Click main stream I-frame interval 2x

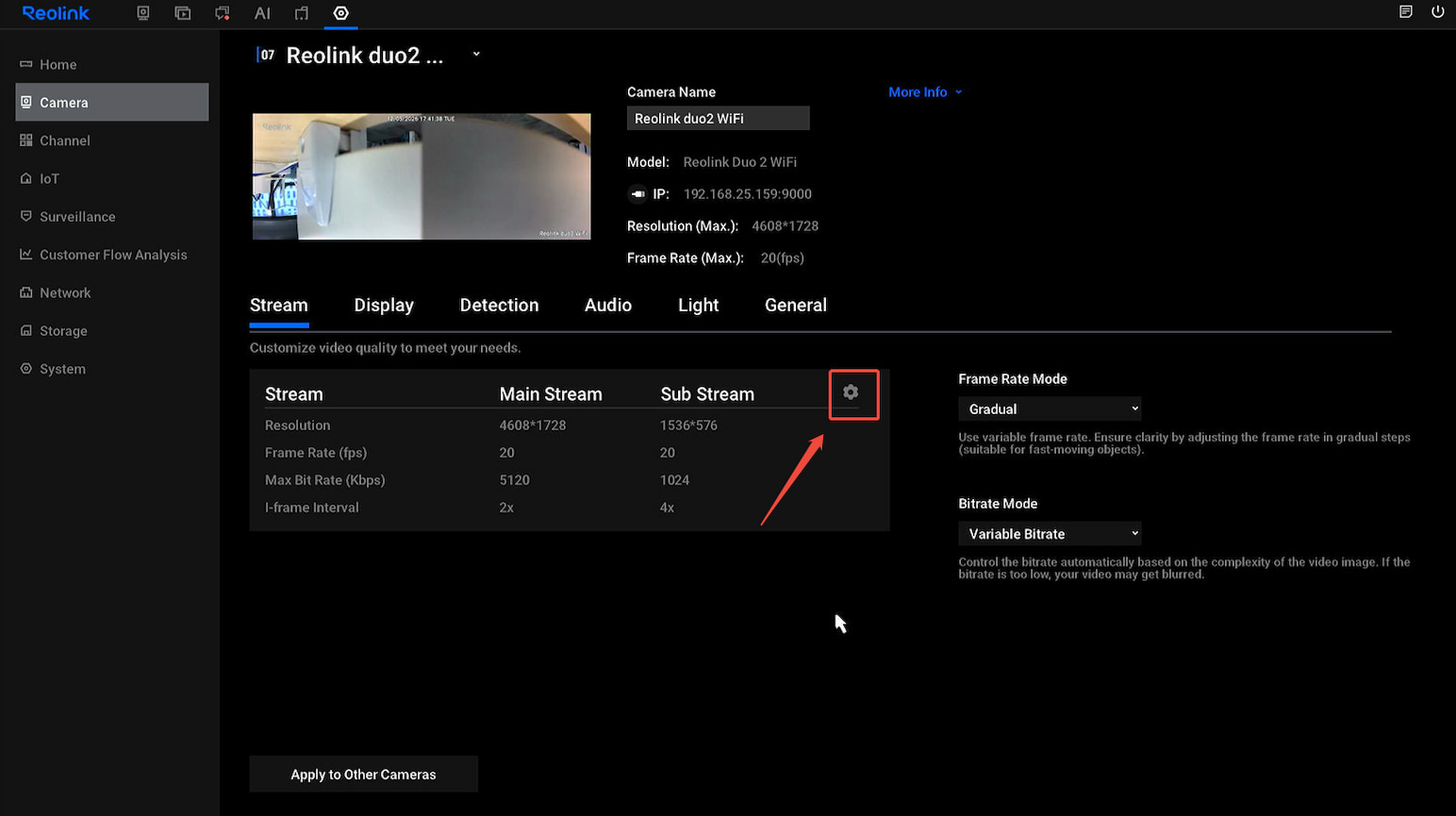506,508
